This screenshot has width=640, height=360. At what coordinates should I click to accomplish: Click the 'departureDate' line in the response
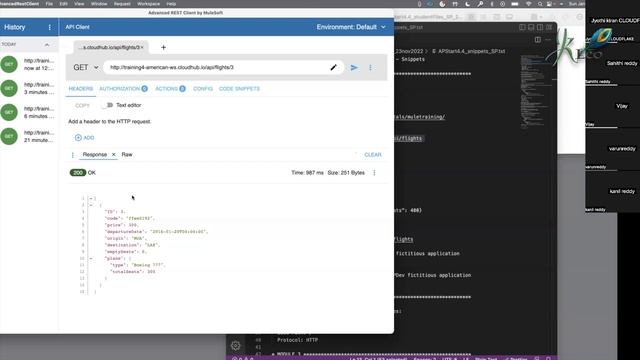(156, 232)
